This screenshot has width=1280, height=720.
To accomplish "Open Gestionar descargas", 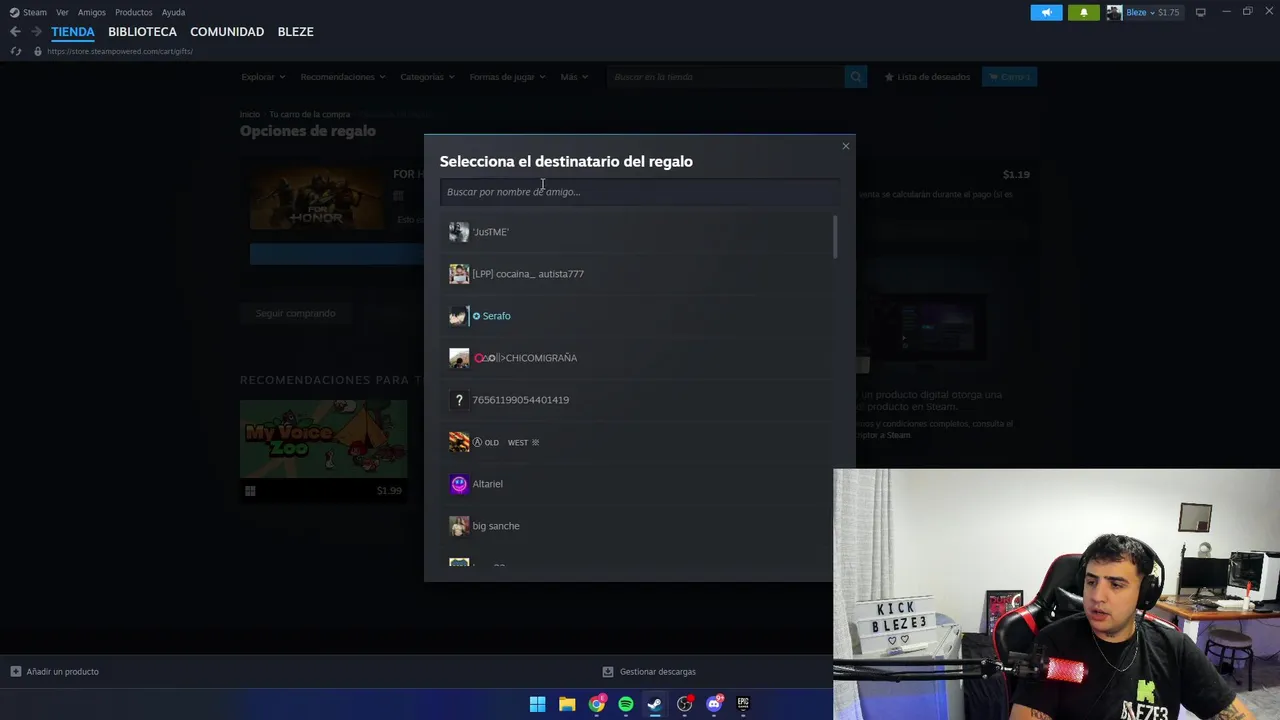I will click(x=649, y=672).
